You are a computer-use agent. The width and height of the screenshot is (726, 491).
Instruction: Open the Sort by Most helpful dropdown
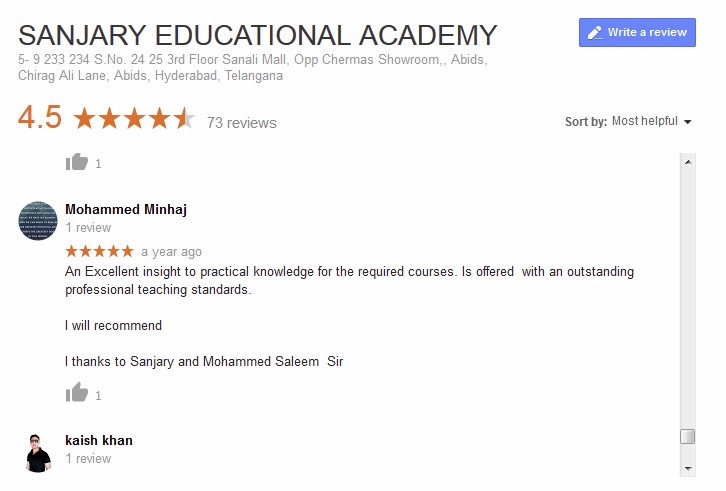(651, 121)
